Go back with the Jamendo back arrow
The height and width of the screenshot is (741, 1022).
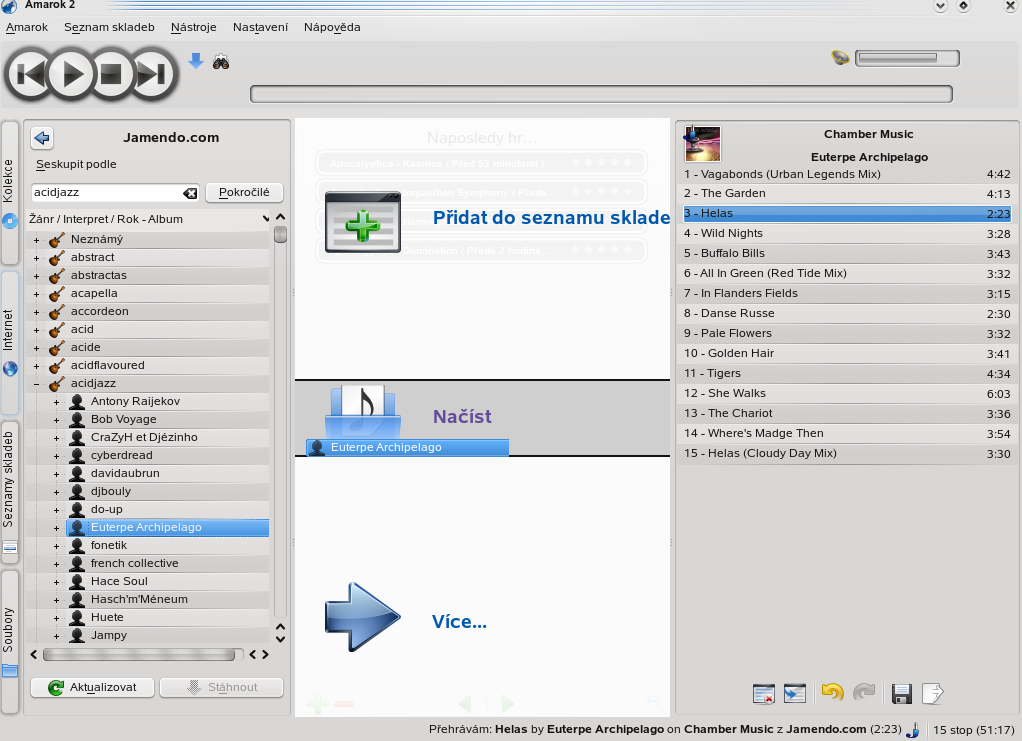(x=42, y=138)
